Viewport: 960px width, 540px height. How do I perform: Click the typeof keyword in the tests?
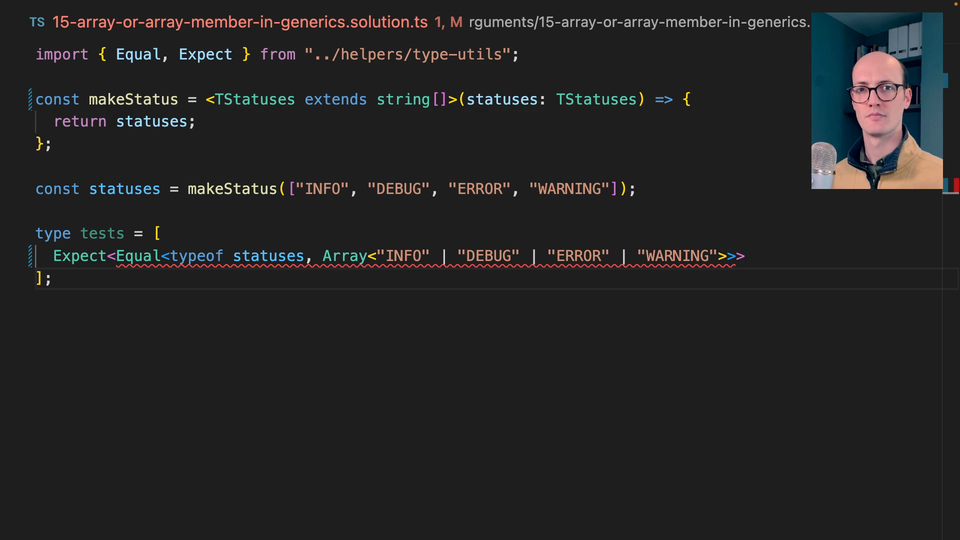click(196, 256)
